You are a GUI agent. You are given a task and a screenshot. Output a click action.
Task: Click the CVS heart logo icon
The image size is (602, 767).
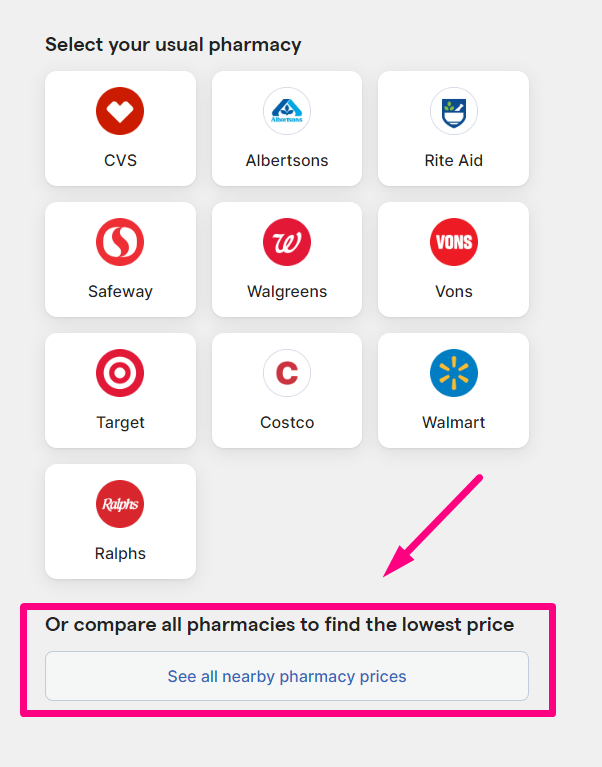120,111
